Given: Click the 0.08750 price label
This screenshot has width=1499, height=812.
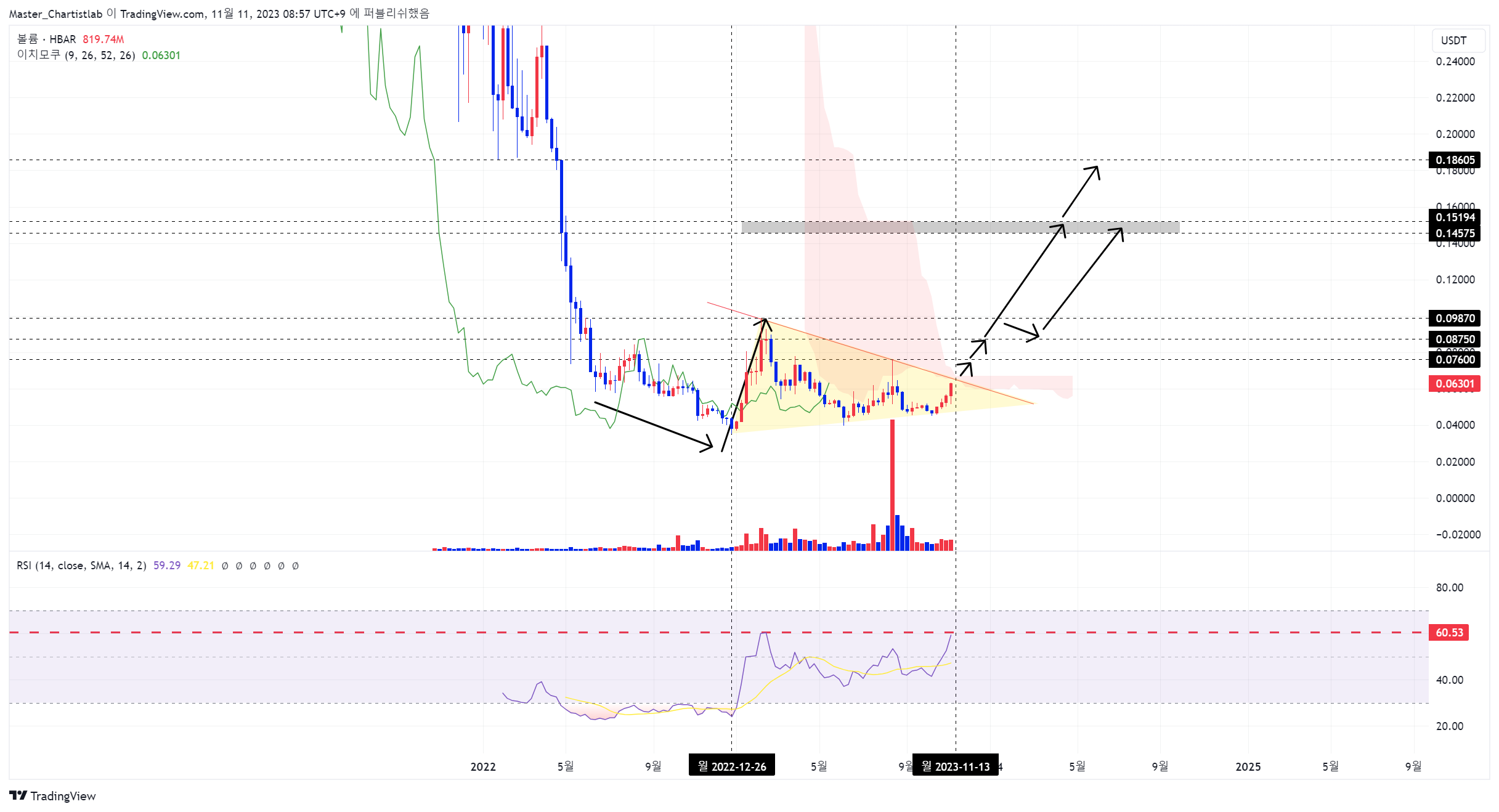Looking at the screenshot, I should click(x=1455, y=339).
